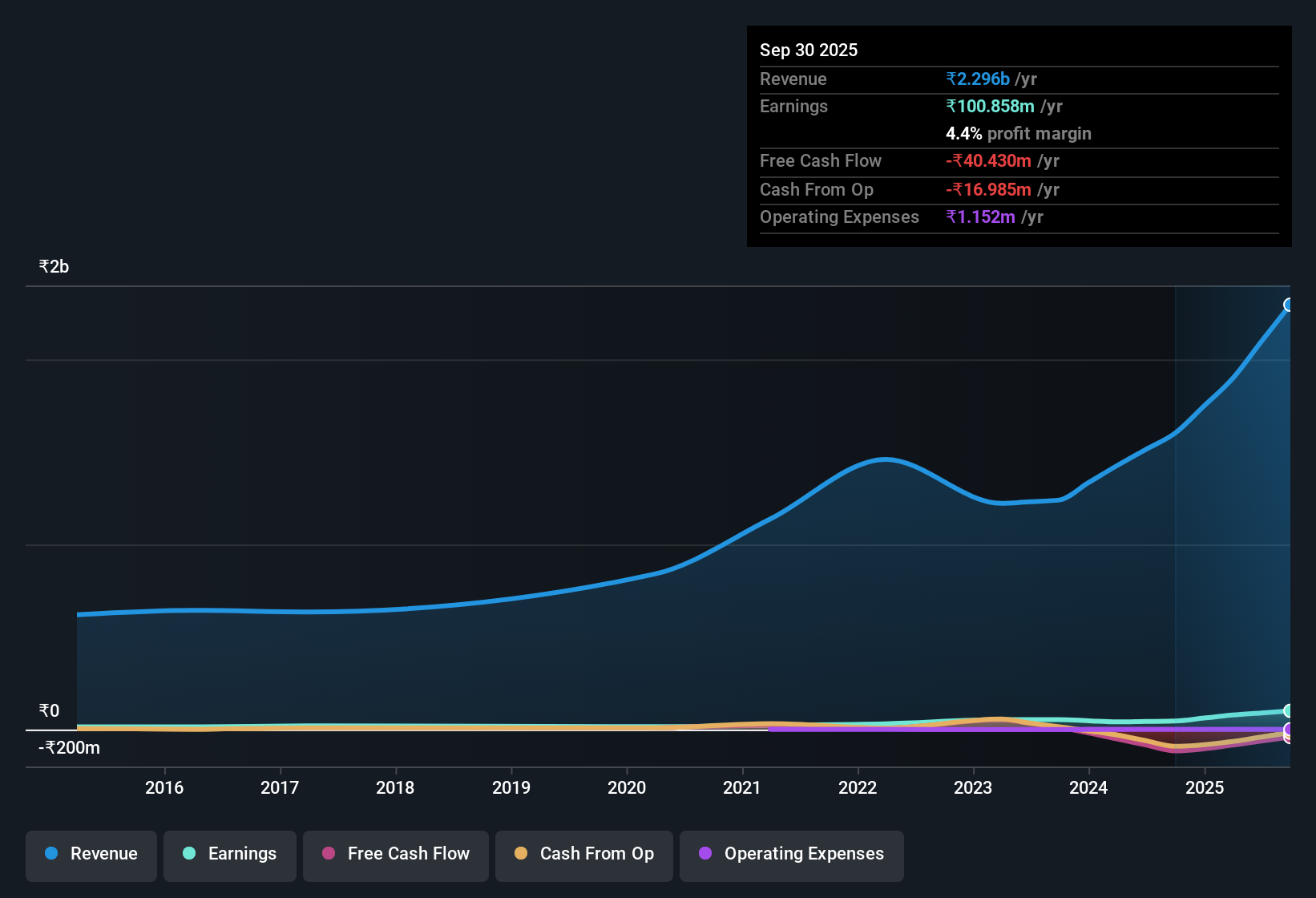The image size is (1316, 898).
Task: Select the Sep 30 2025 tooltip header
Action: 809,50
